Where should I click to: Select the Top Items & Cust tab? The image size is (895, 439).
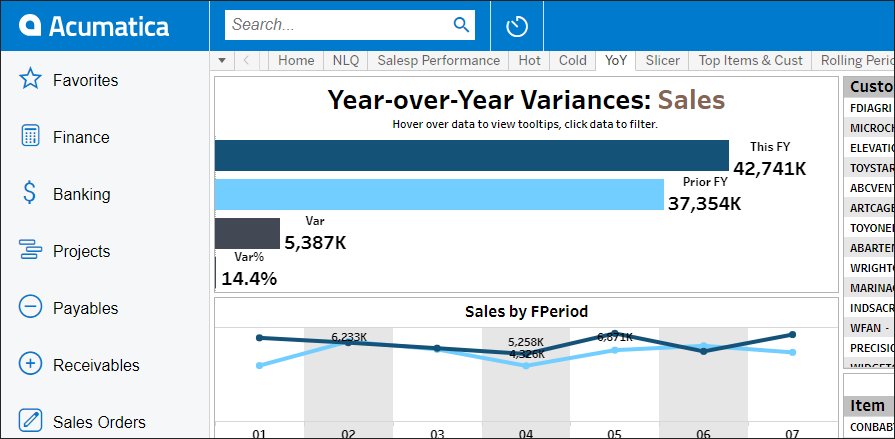[x=750, y=61]
